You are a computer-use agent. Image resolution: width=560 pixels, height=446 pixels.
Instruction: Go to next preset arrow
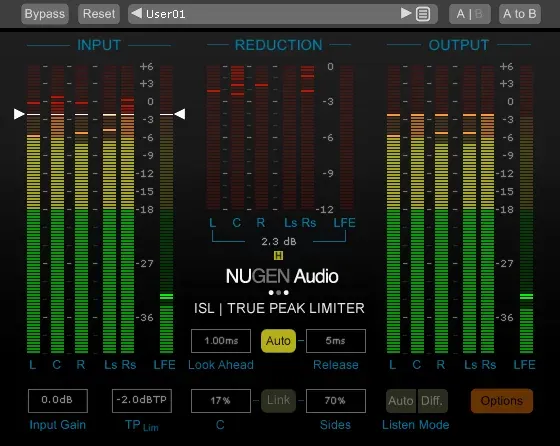pyautogui.click(x=406, y=14)
